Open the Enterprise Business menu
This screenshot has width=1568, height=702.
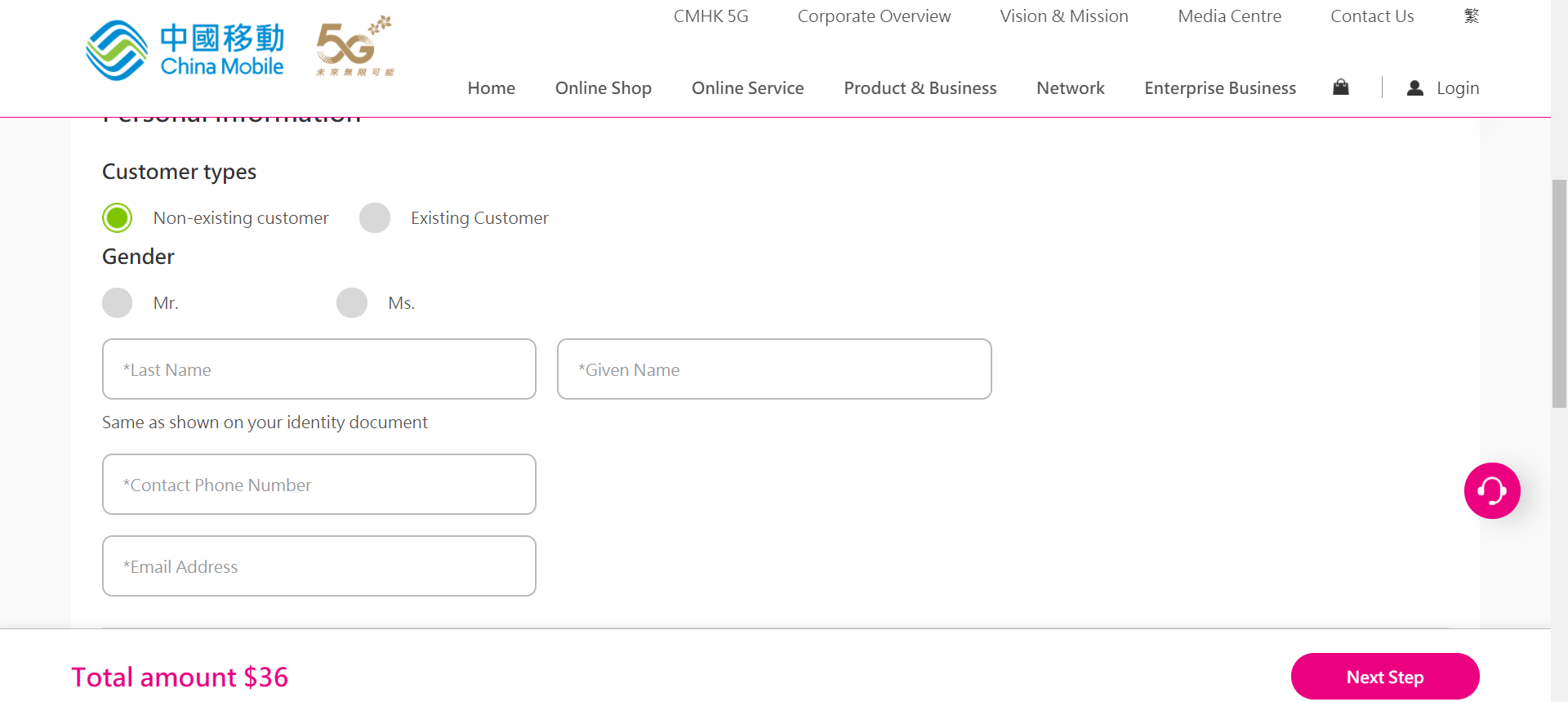1220,88
